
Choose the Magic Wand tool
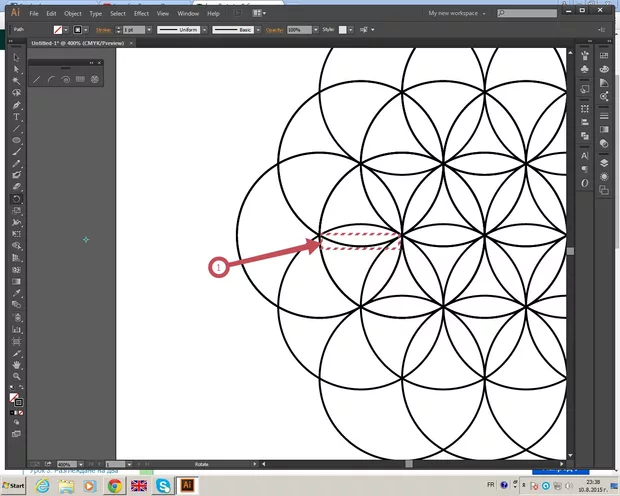[x=17, y=80]
